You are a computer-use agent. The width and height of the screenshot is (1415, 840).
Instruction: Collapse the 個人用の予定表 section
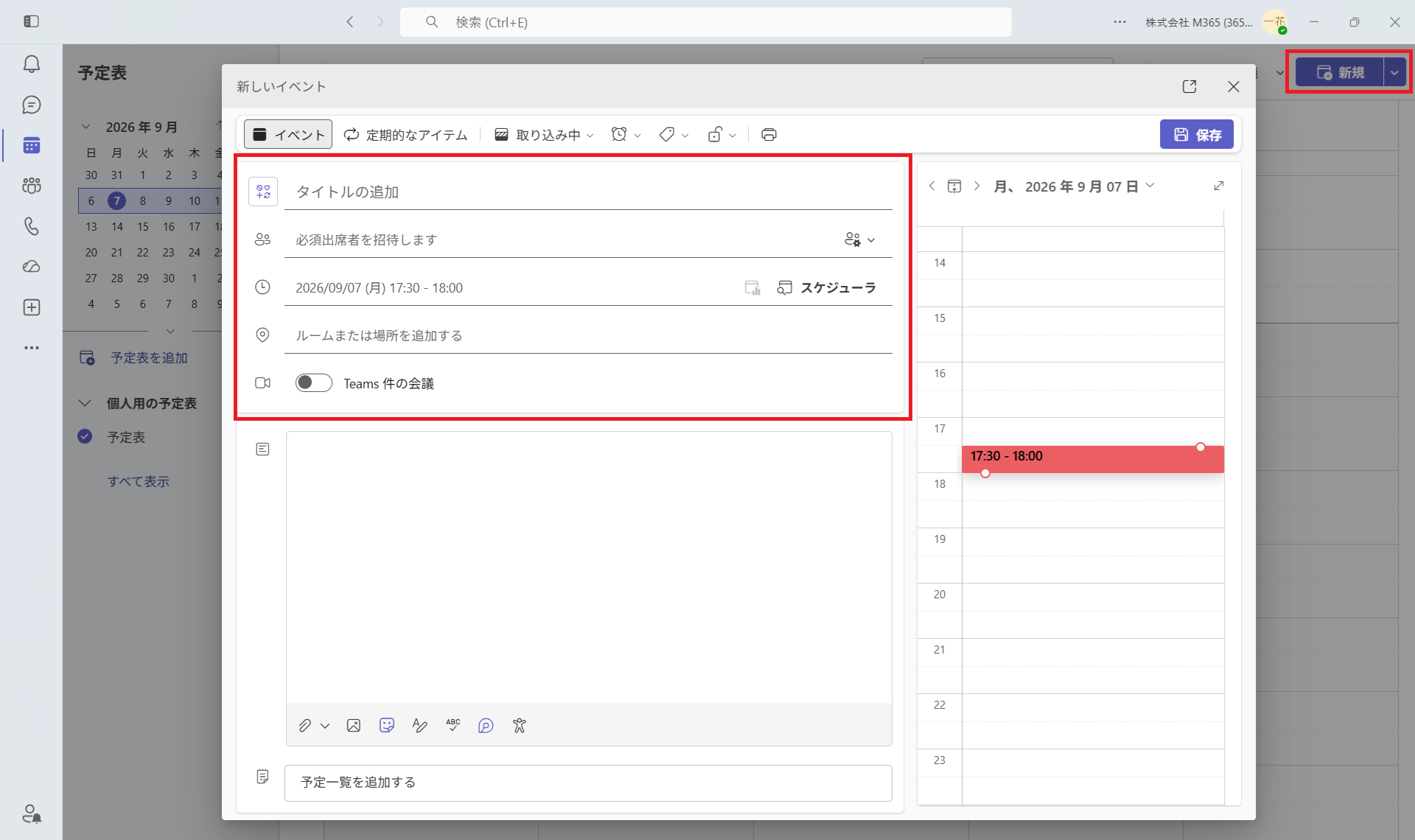click(x=85, y=404)
